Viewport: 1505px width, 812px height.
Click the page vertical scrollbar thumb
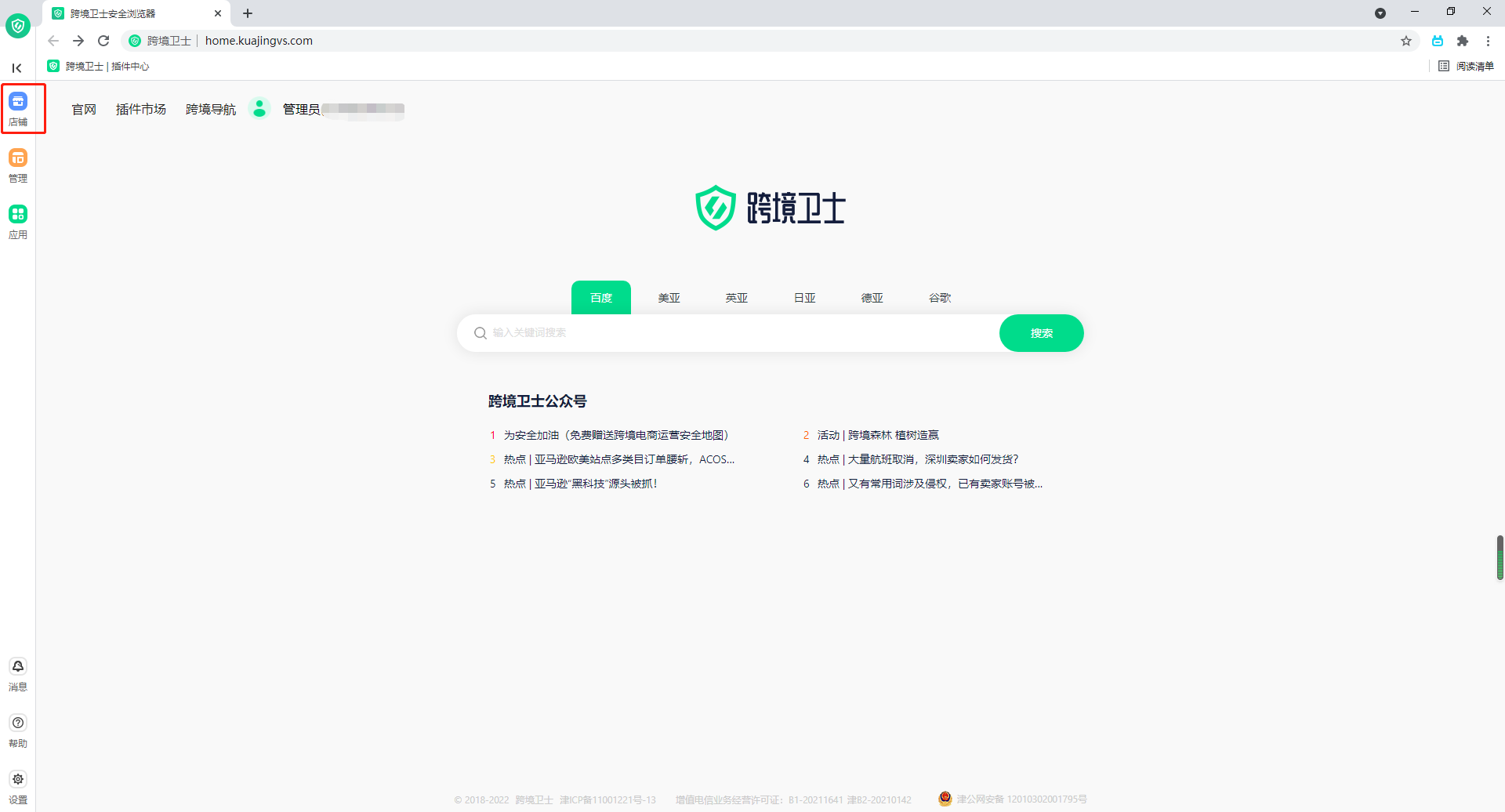[1500, 557]
